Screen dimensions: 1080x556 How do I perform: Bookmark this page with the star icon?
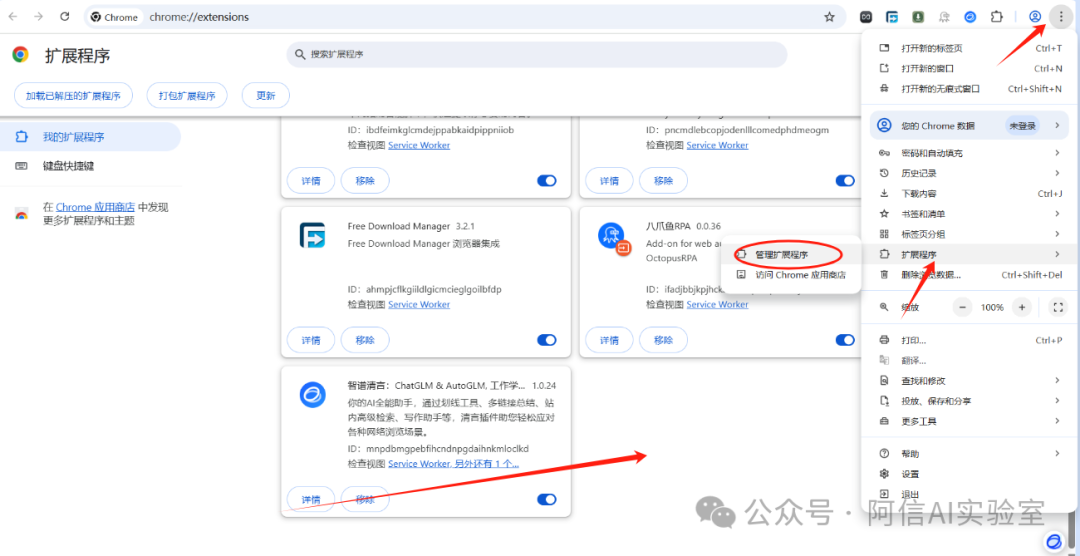(829, 17)
